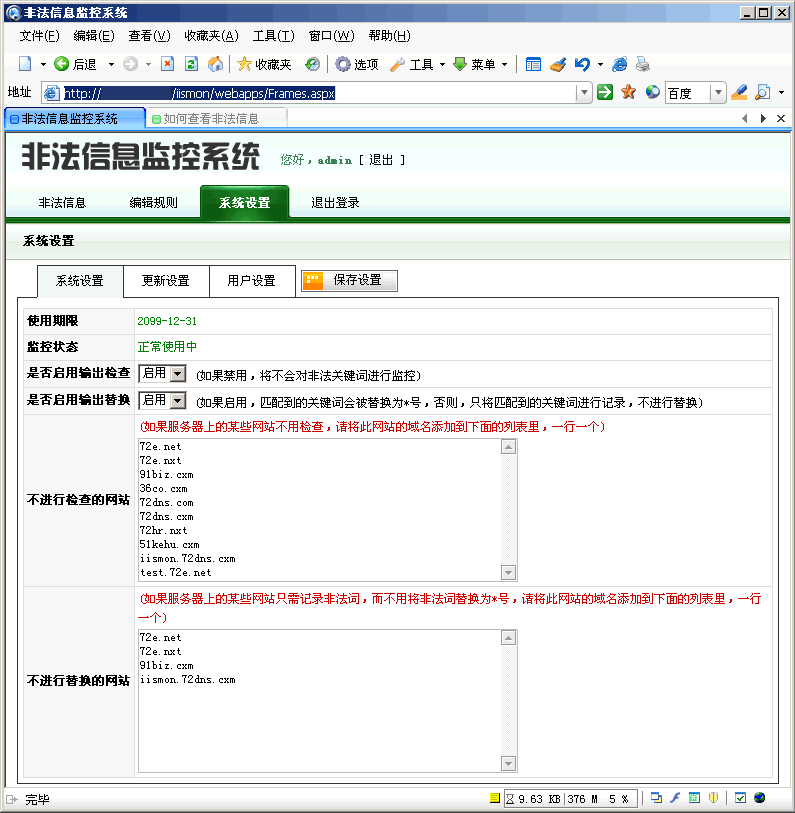The image size is (795, 813).
Task: Click the checkmark status bar icon
Action: tap(740, 798)
